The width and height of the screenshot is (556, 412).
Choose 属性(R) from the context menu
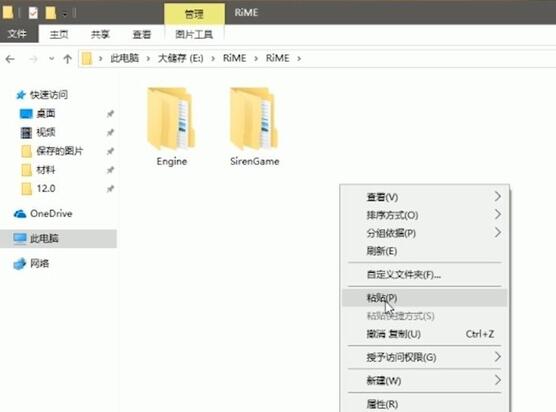pos(424,404)
